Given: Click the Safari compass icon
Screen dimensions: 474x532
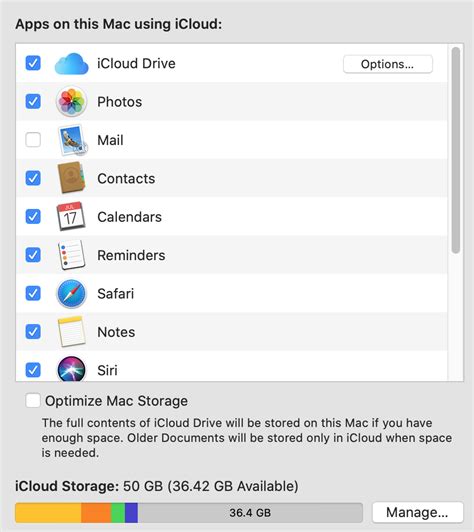Looking at the screenshot, I should click(x=71, y=293).
